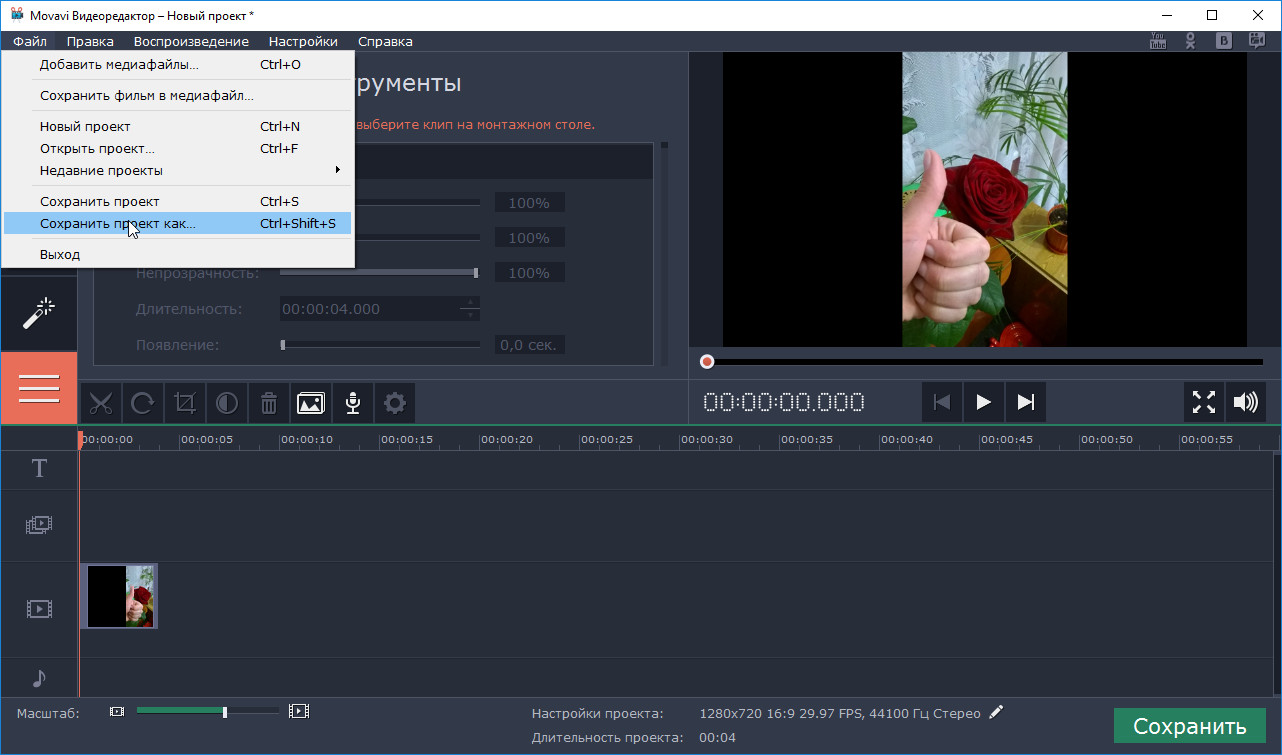
Task: Skip to next frame
Action: [x=1025, y=402]
